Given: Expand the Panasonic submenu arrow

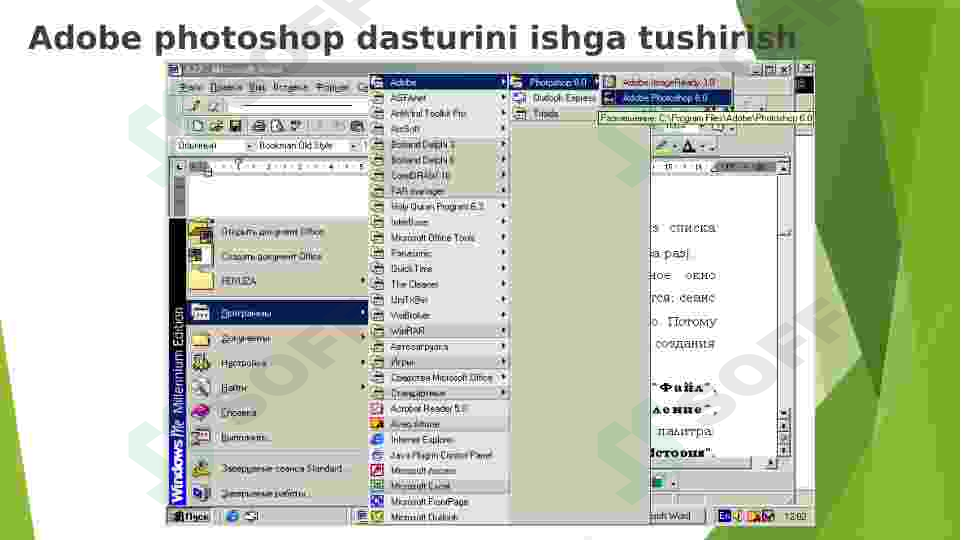Looking at the screenshot, I should pos(503,253).
